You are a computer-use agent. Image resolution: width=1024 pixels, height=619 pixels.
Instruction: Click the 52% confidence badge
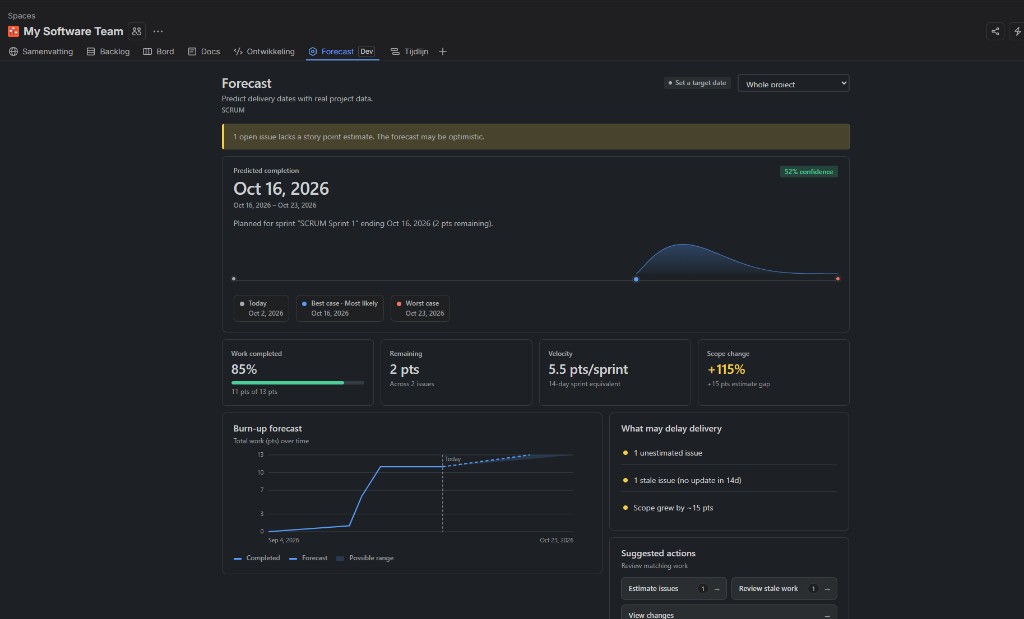[808, 172]
